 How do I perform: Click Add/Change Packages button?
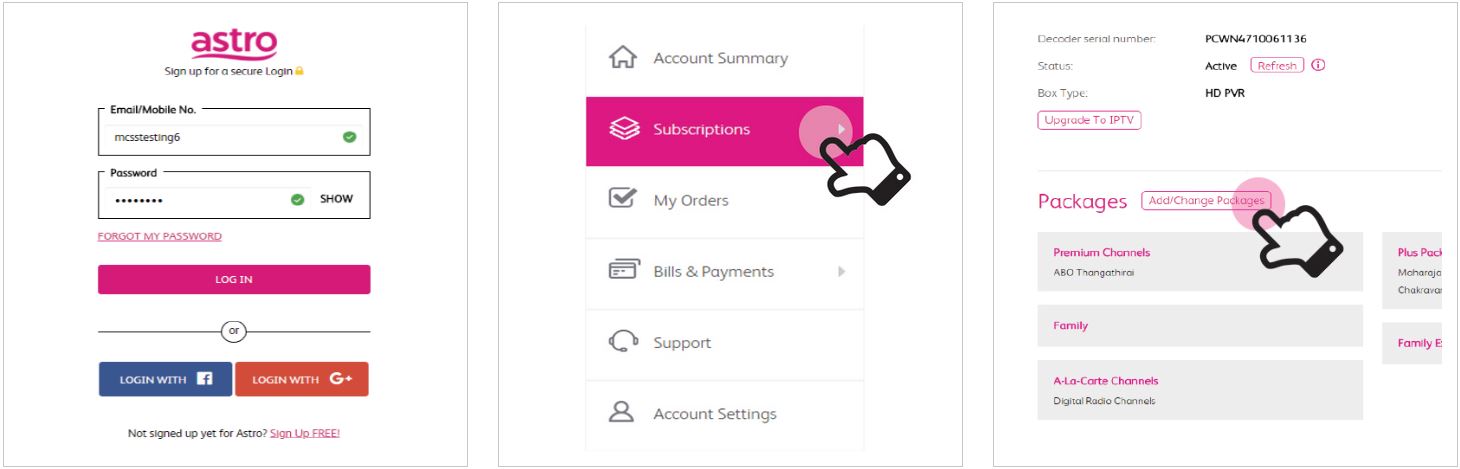pyautogui.click(x=1206, y=201)
